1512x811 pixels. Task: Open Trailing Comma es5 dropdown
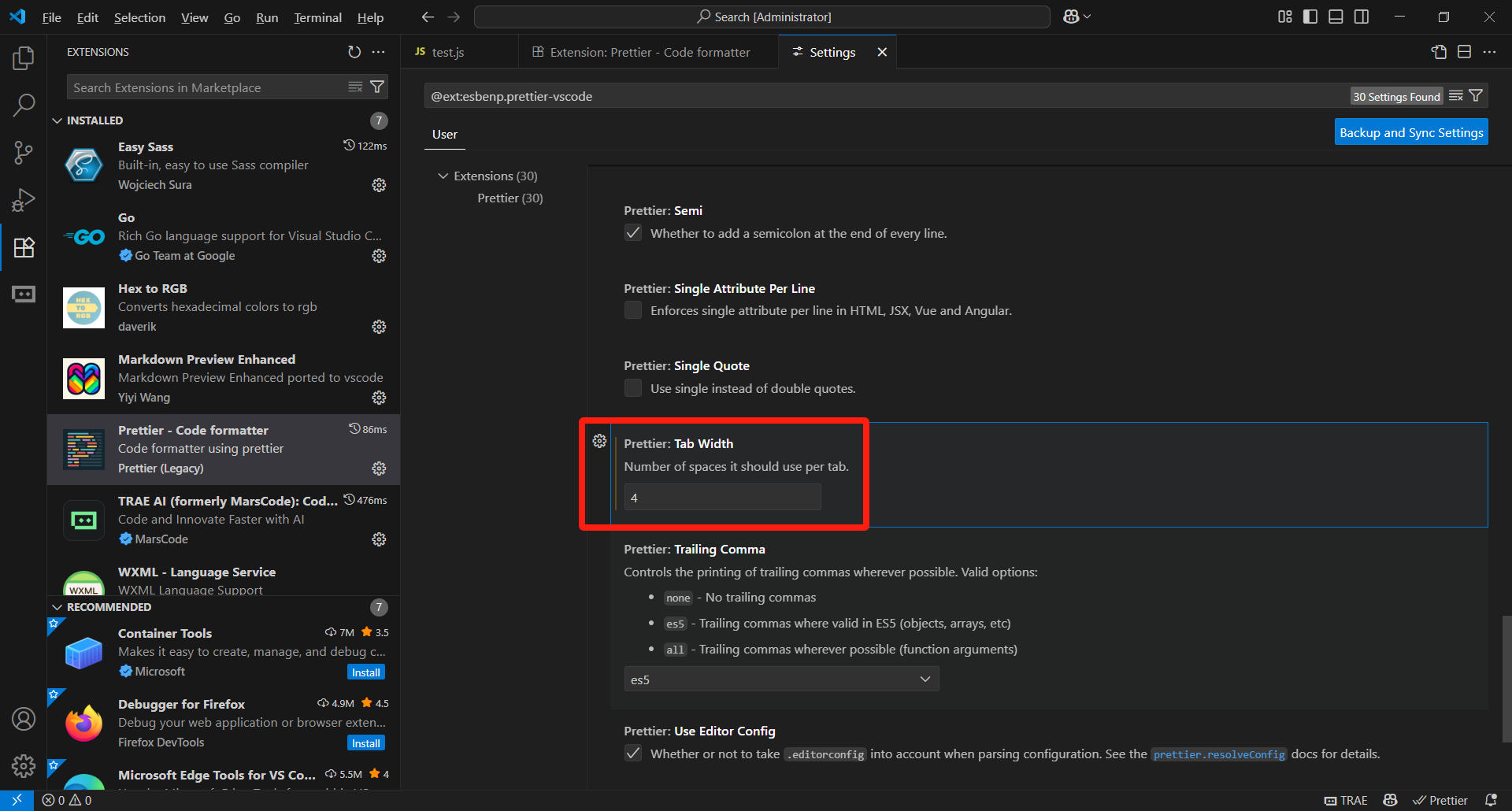coord(781,679)
